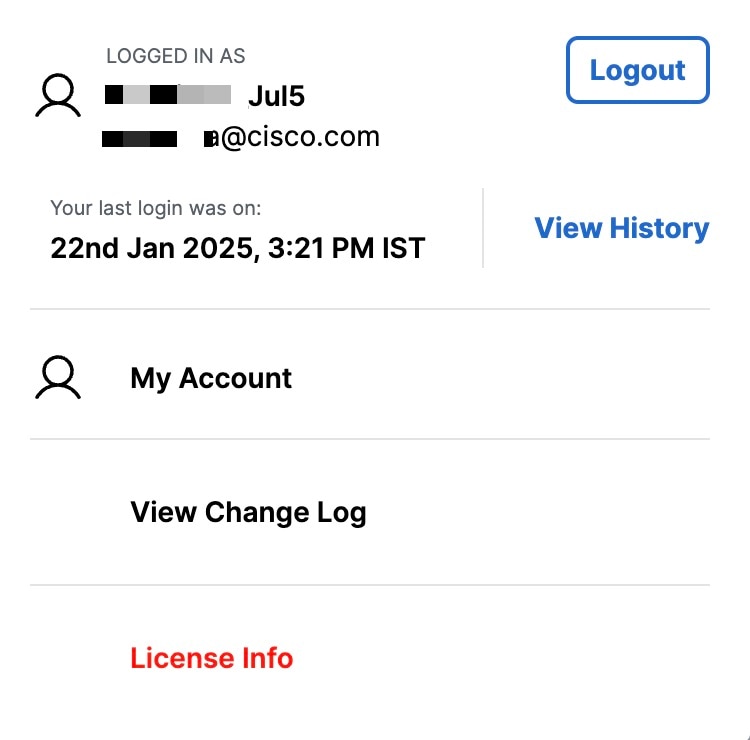Click the LOGGED IN AS label

(176, 56)
